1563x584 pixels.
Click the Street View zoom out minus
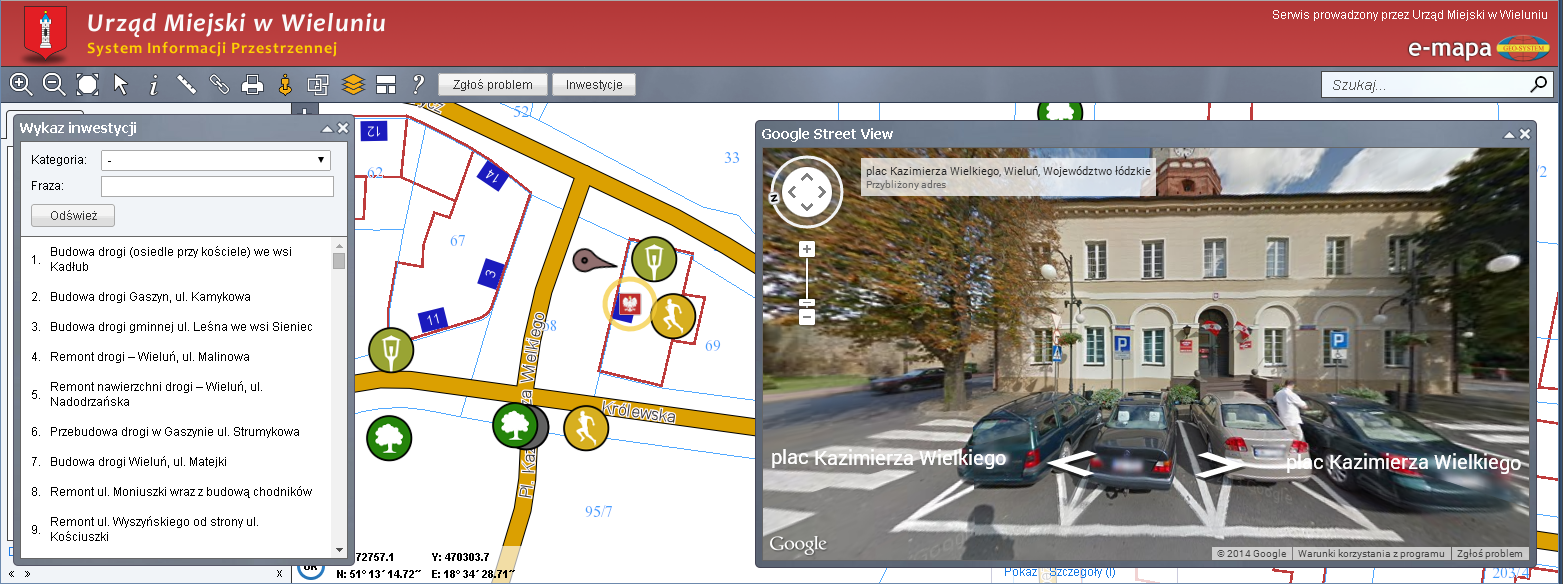[807, 317]
